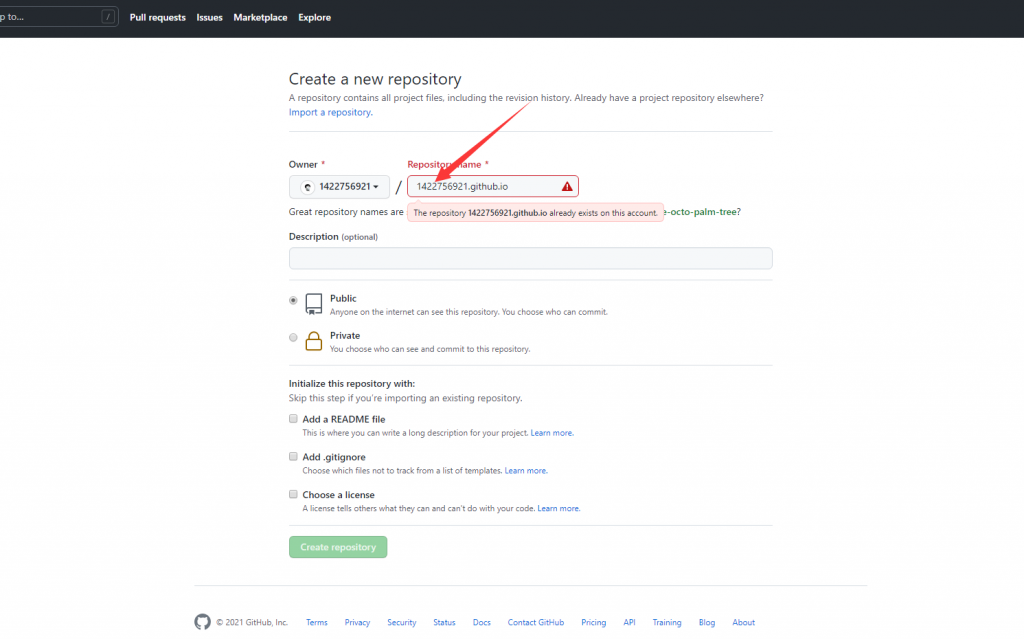Screen dimensions: 1024x639
Task: Follow the Import a repository link
Action: coord(330,112)
